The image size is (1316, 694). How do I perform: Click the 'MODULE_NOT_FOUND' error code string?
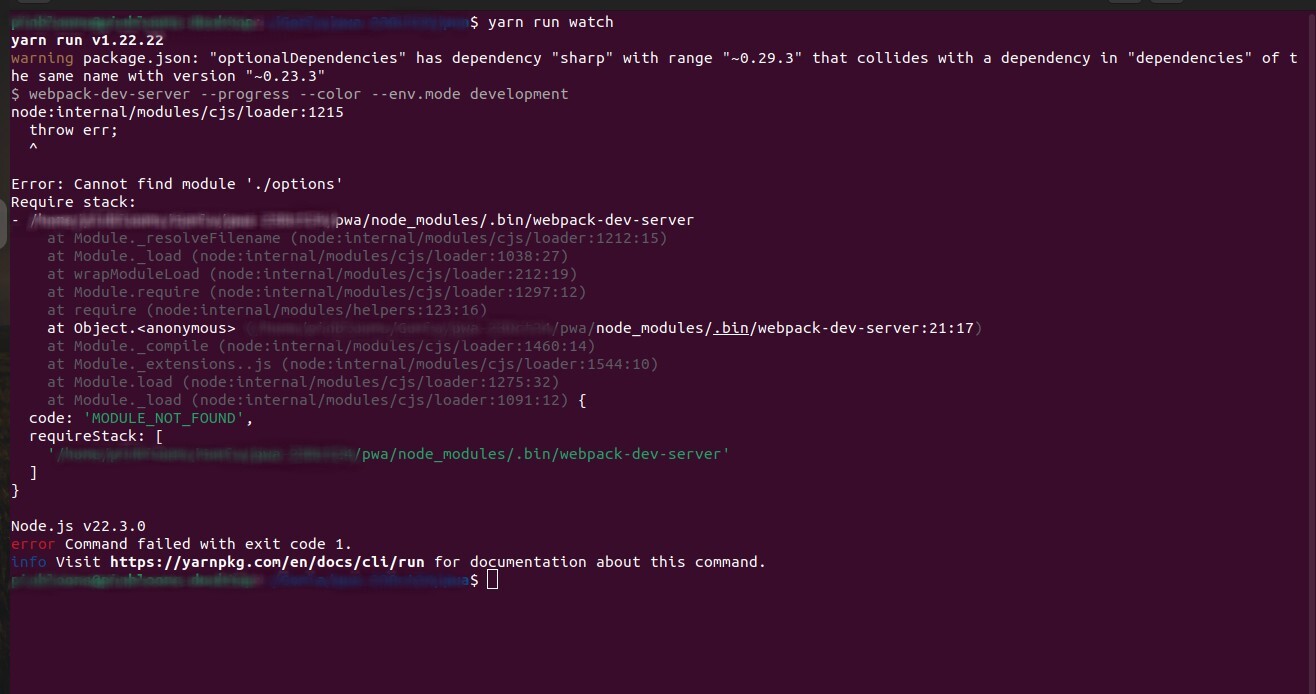click(x=164, y=418)
